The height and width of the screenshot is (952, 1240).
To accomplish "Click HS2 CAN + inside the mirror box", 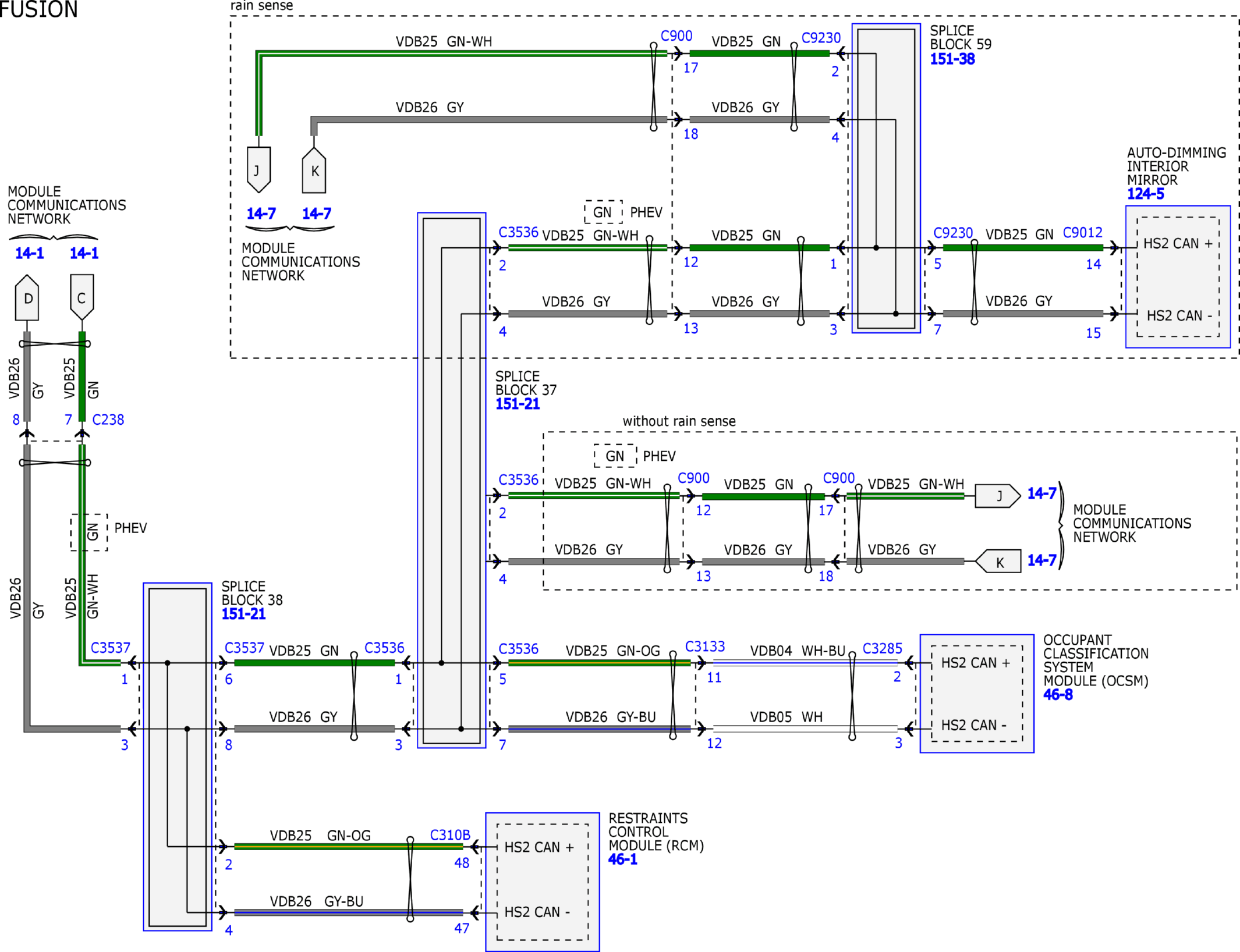I will point(1178,244).
